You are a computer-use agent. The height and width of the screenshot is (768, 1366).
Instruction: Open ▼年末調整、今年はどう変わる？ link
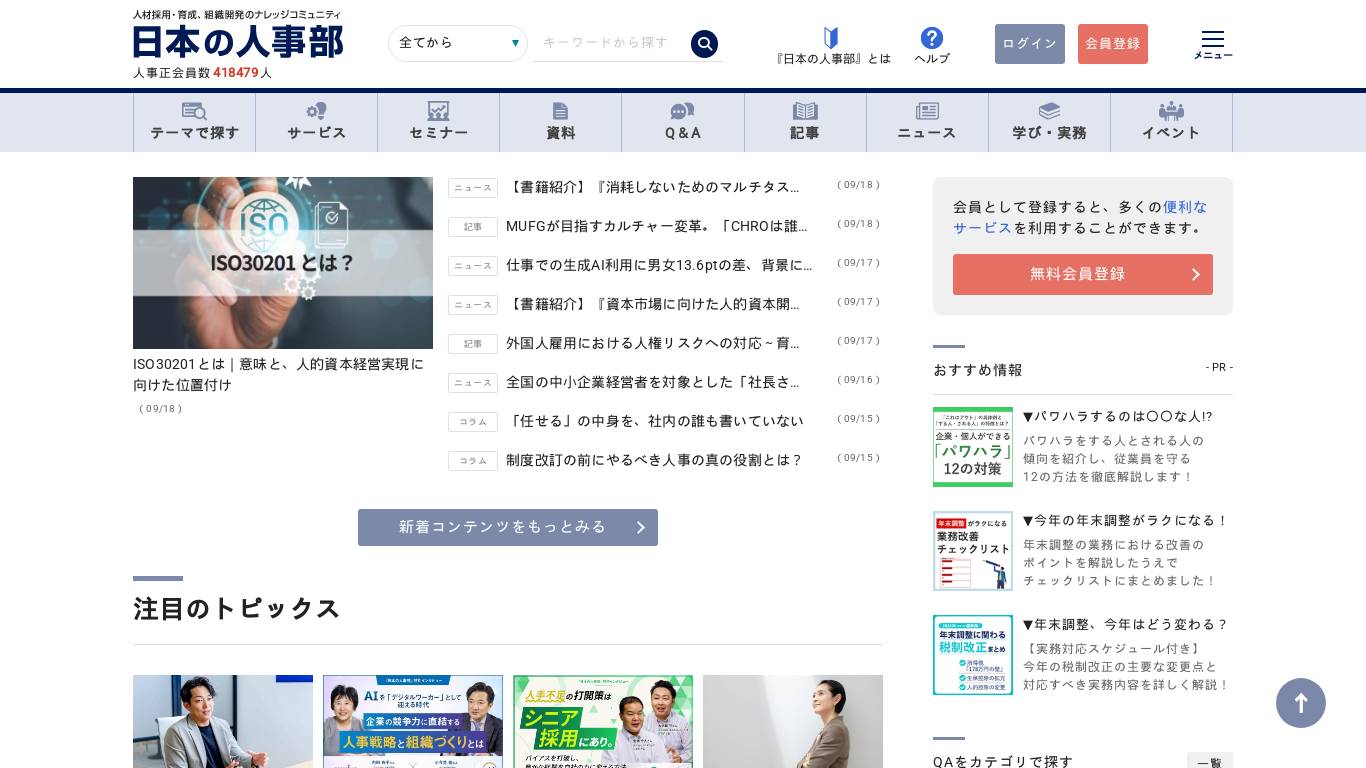point(1125,624)
